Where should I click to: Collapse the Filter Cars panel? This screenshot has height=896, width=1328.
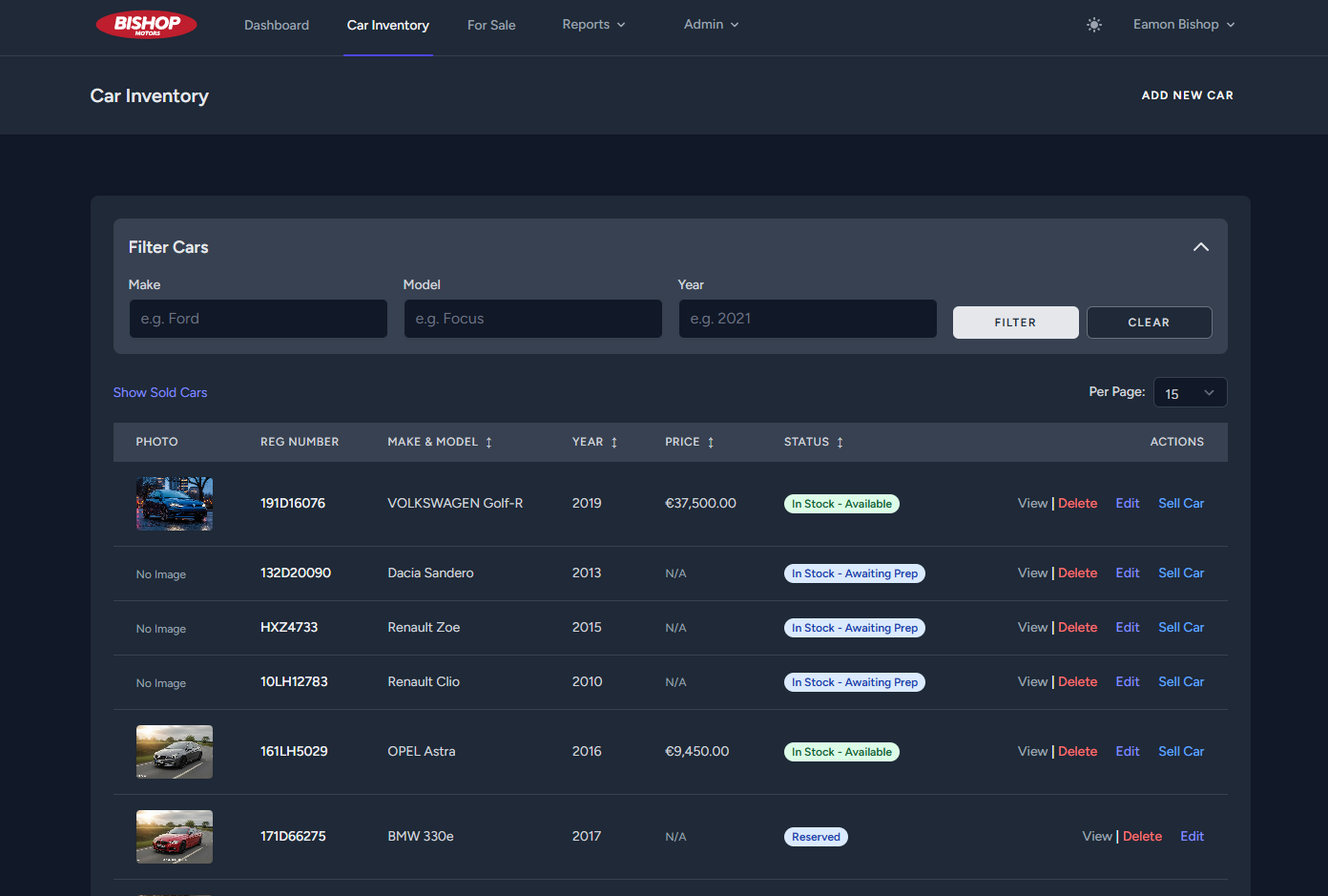point(1200,247)
